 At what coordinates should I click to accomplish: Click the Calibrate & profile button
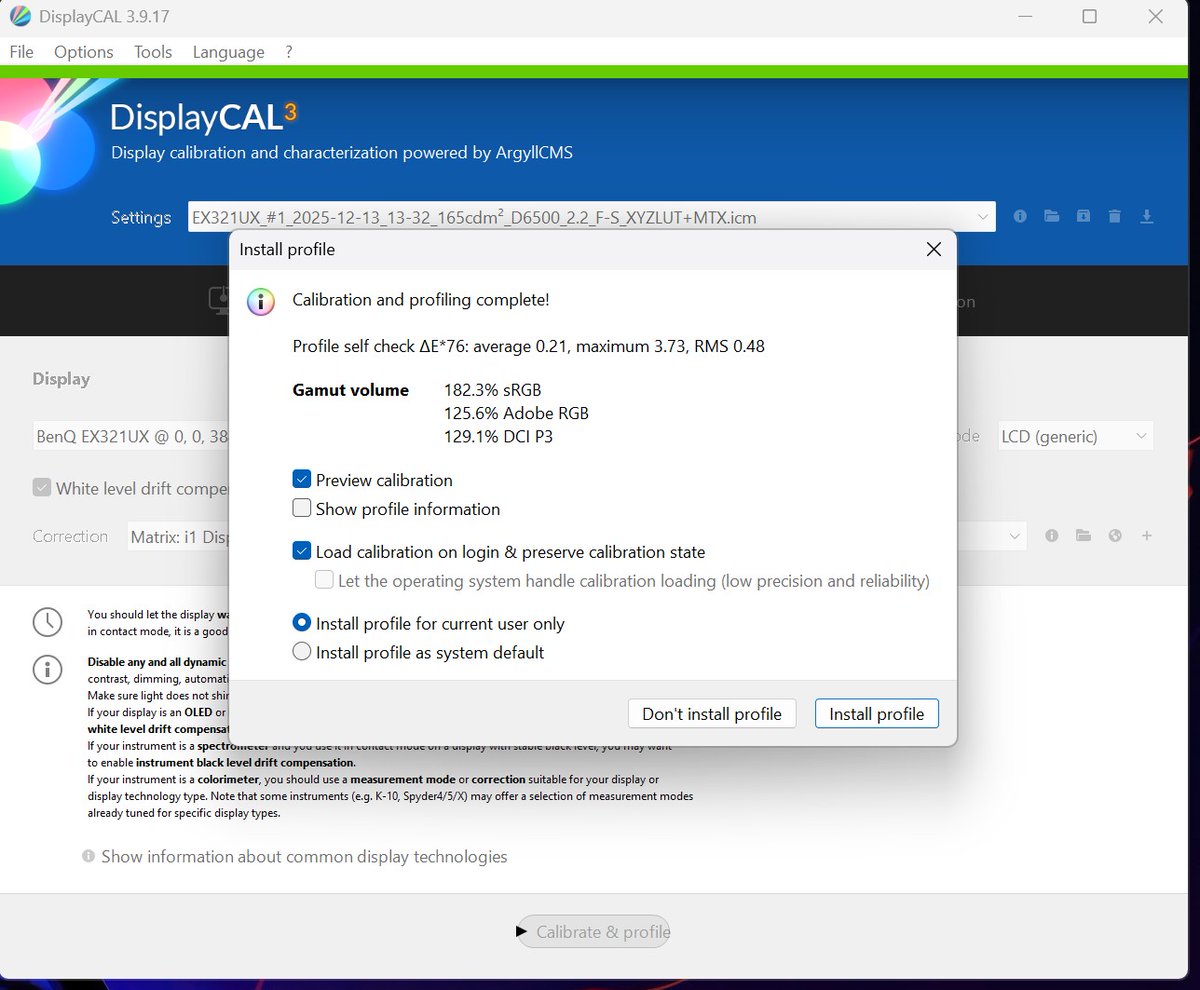pos(593,932)
